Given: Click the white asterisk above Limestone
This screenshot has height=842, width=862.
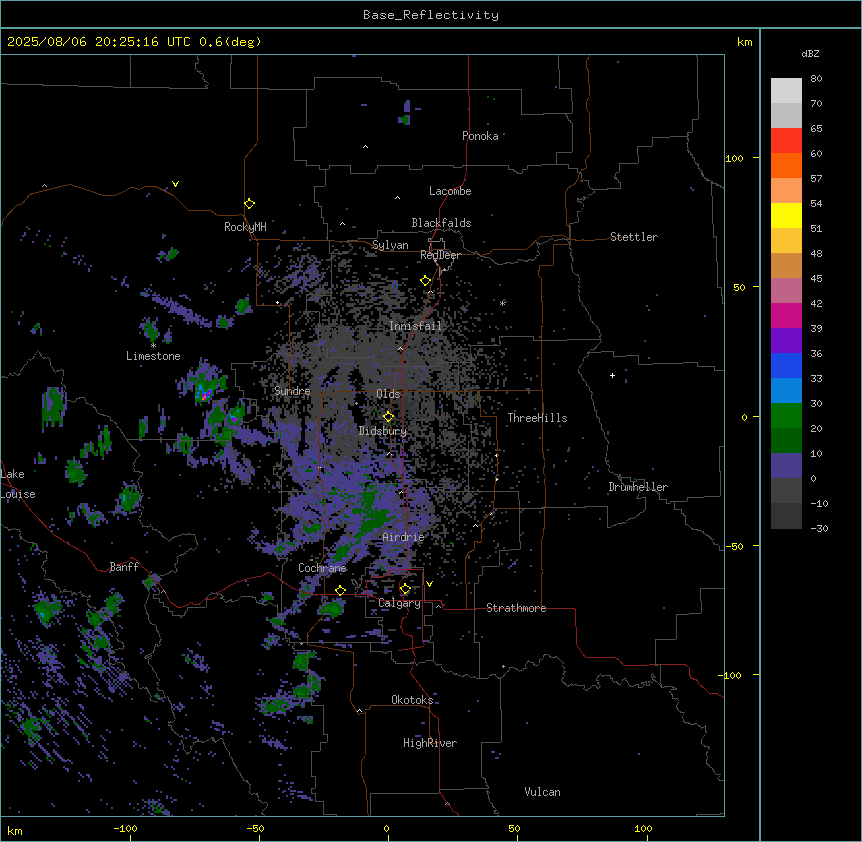Looking at the screenshot, I should click(153, 346).
